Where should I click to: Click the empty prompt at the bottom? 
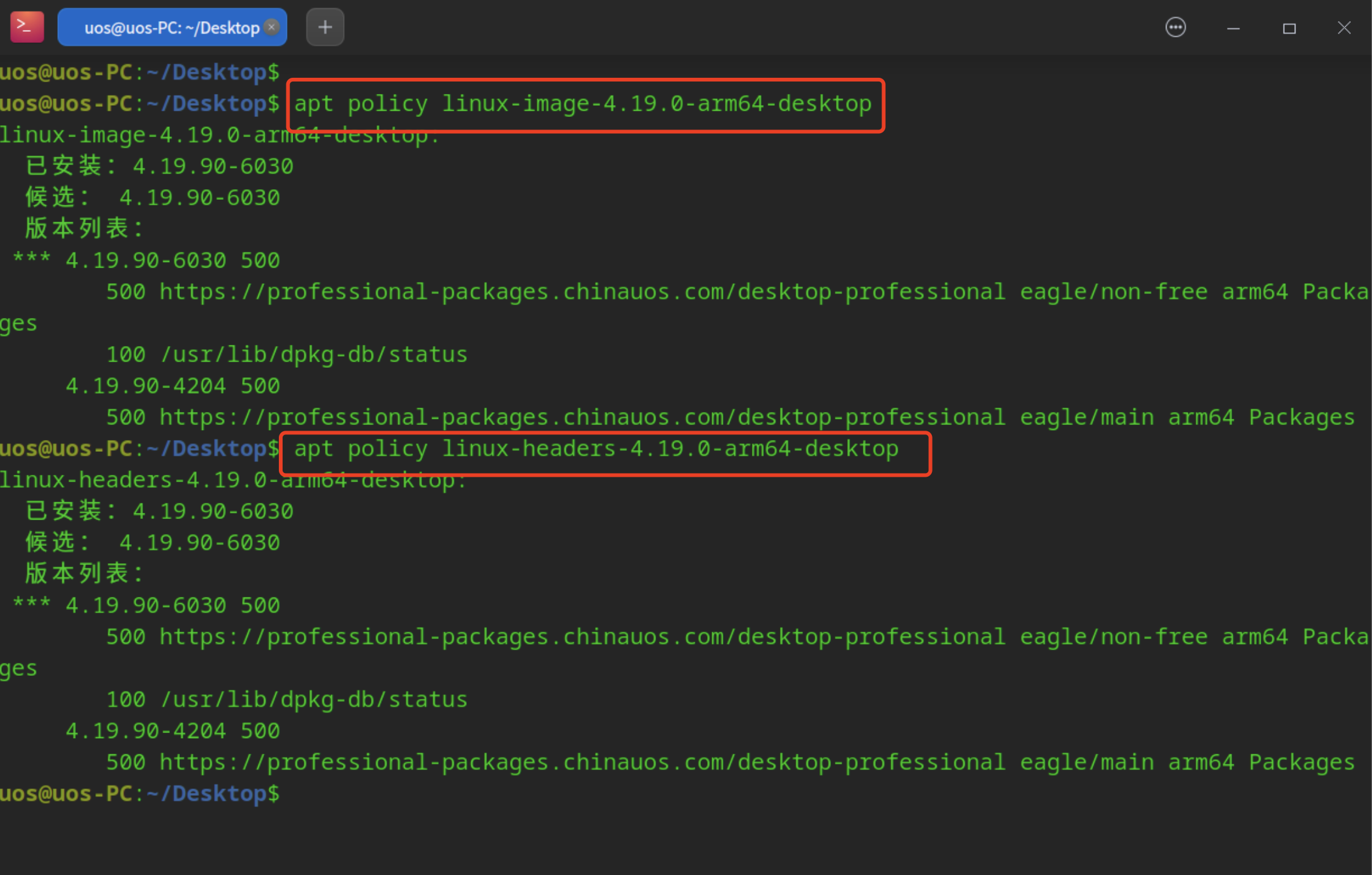click(x=140, y=794)
